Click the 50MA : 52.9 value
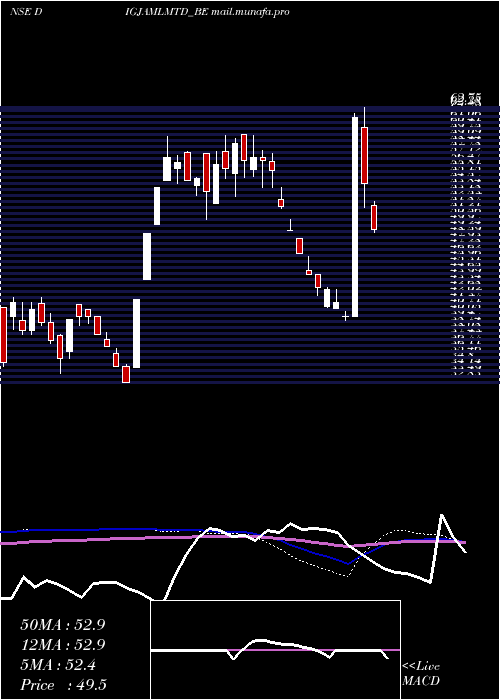This screenshot has width=500, height=700. pyautogui.click(x=62, y=625)
